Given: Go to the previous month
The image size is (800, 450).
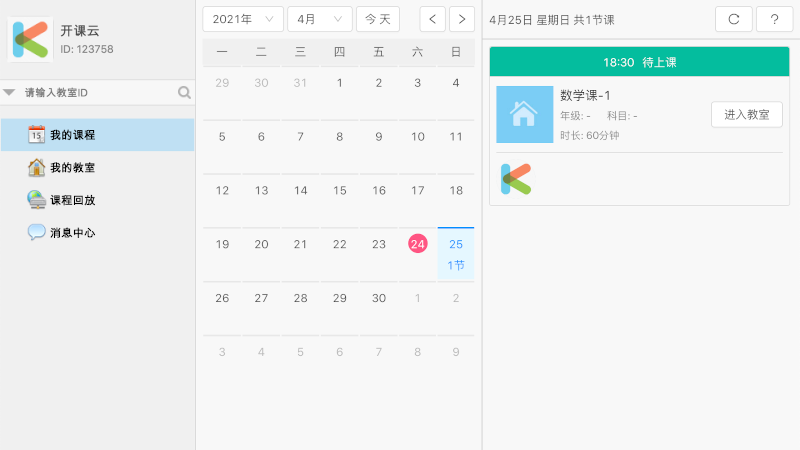Looking at the screenshot, I should (x=432, y=19).
